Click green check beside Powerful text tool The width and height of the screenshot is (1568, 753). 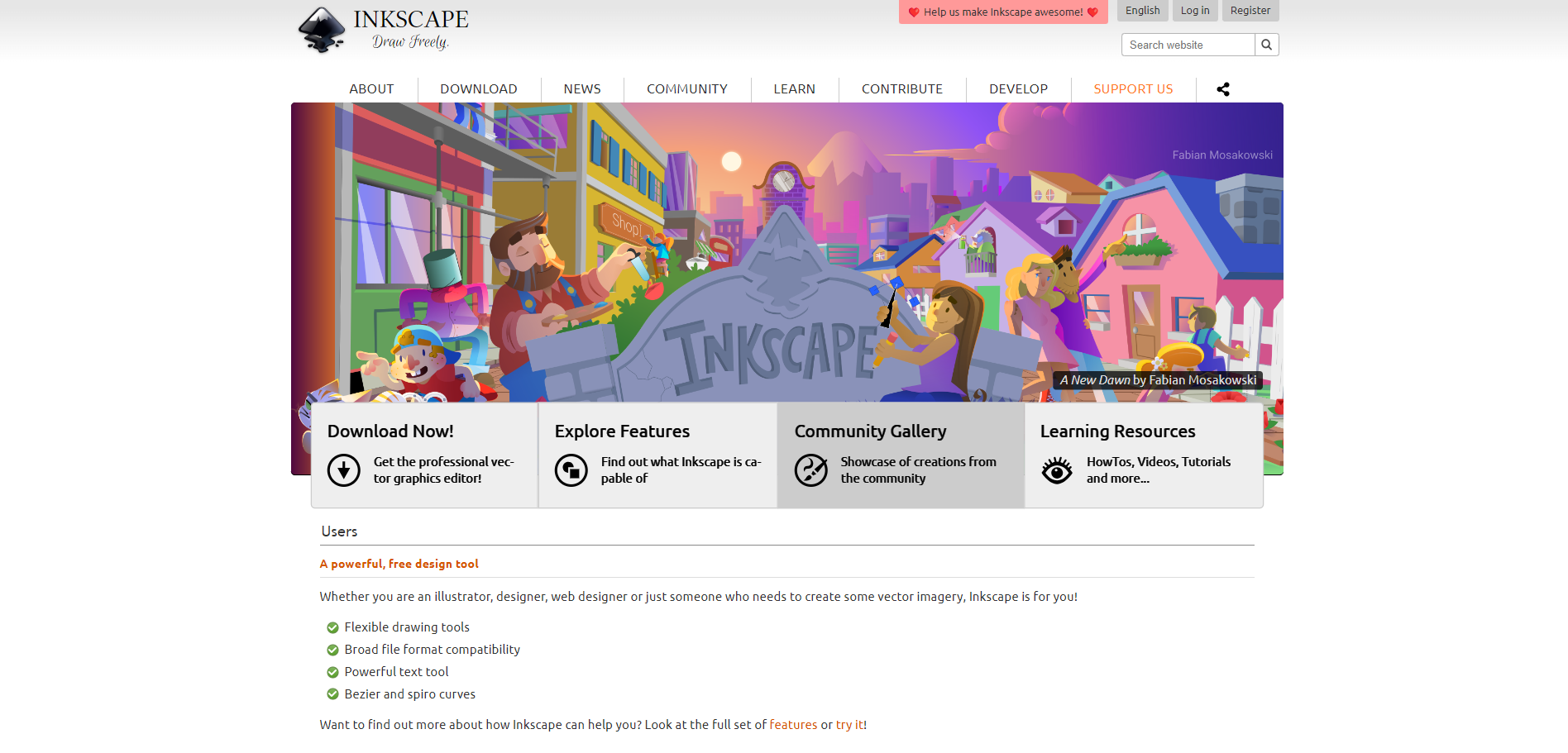[x=332, y=672]
